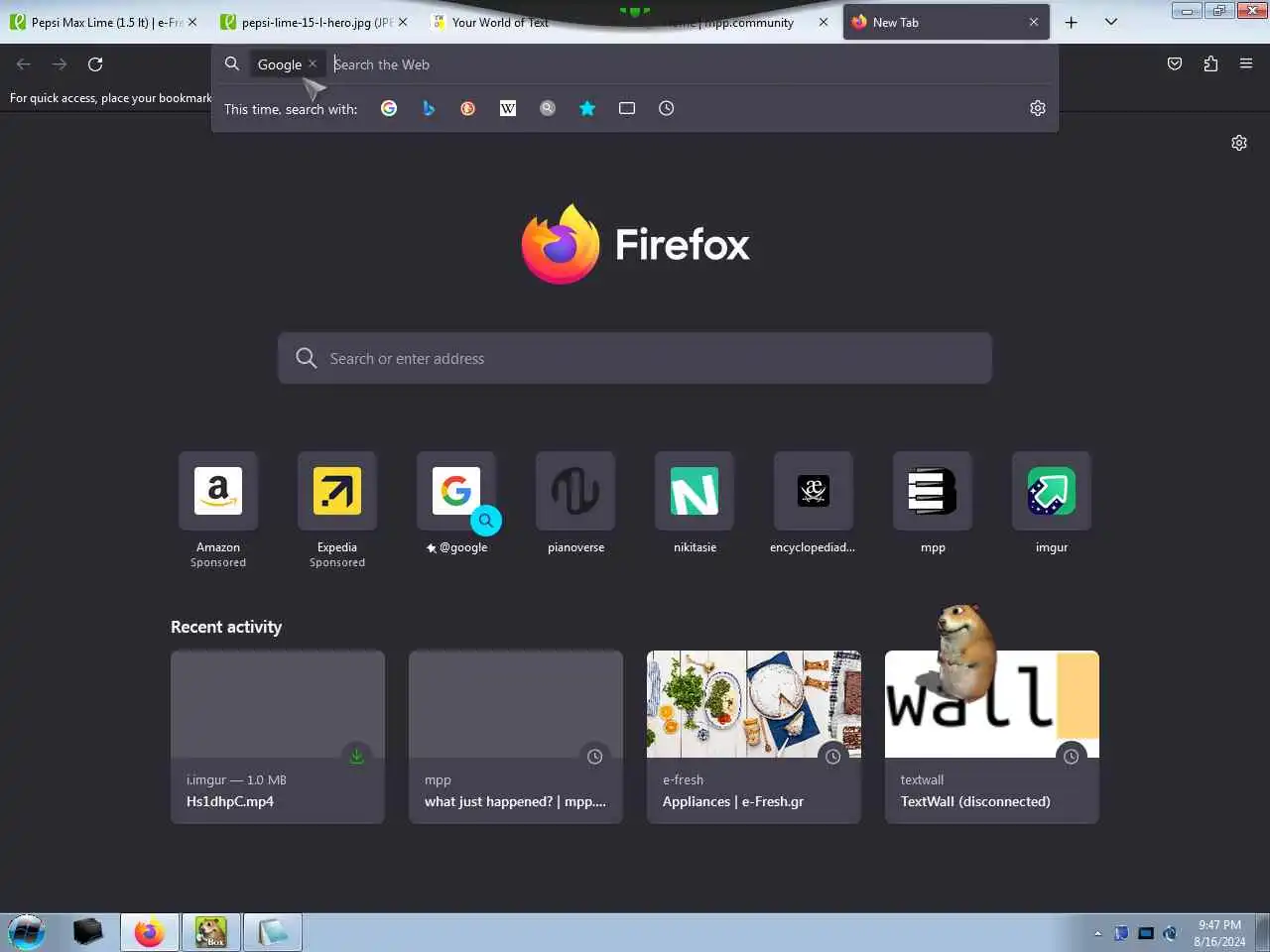Open the black box taskbar application

(x=88, y=932)
